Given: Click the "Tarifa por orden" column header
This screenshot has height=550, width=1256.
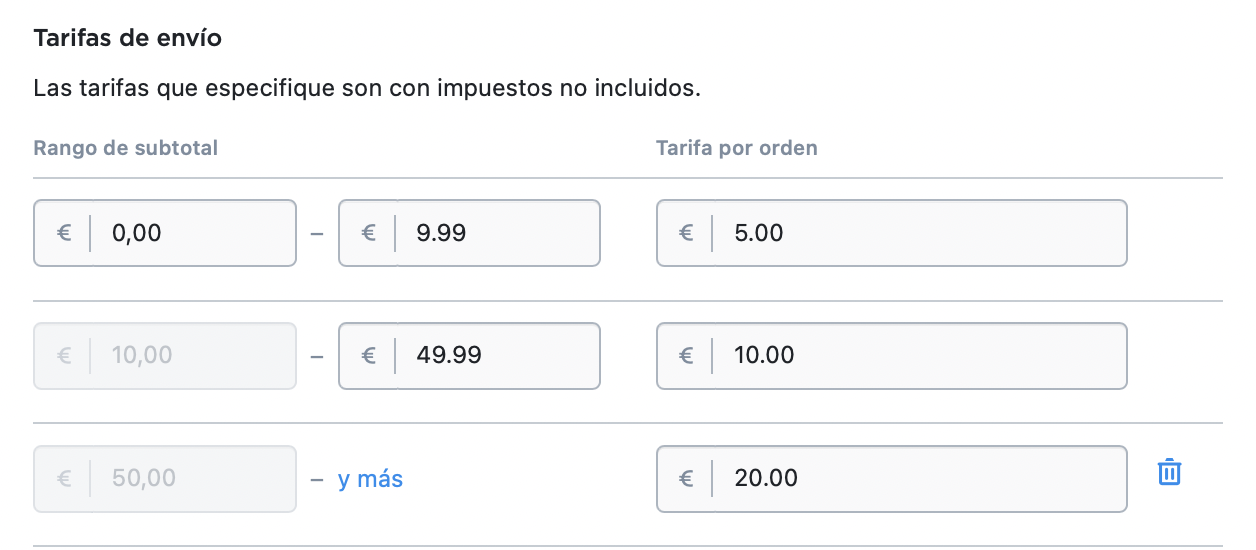Looking at the screenshot, I should tap(737, 148).
